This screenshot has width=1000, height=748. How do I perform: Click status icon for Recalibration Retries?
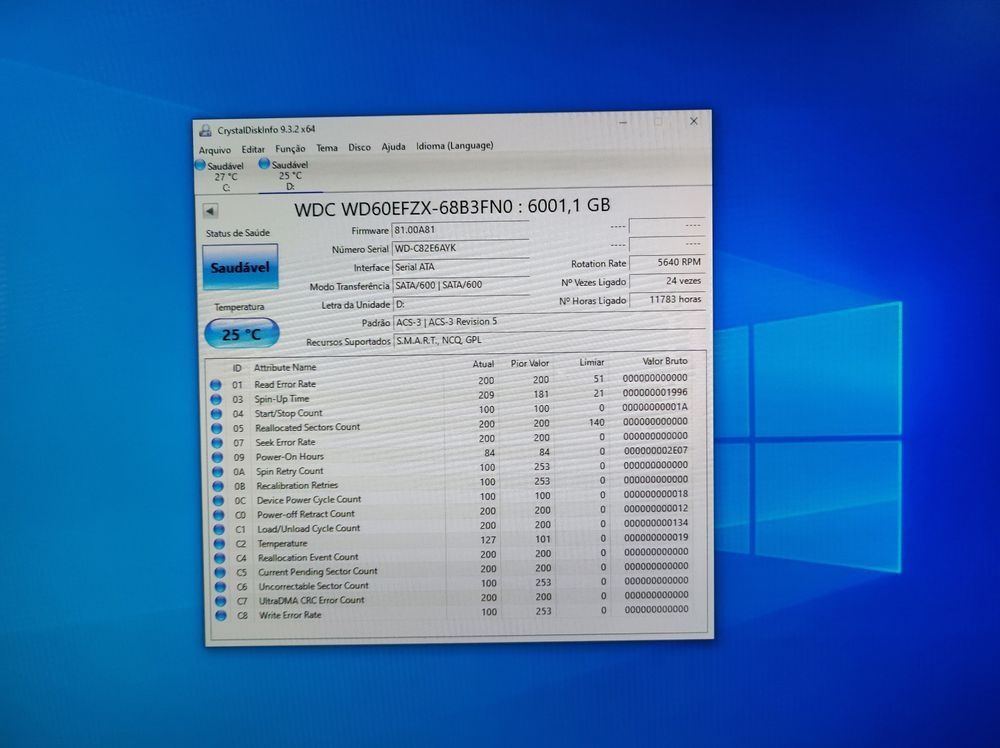pos(217,487)
